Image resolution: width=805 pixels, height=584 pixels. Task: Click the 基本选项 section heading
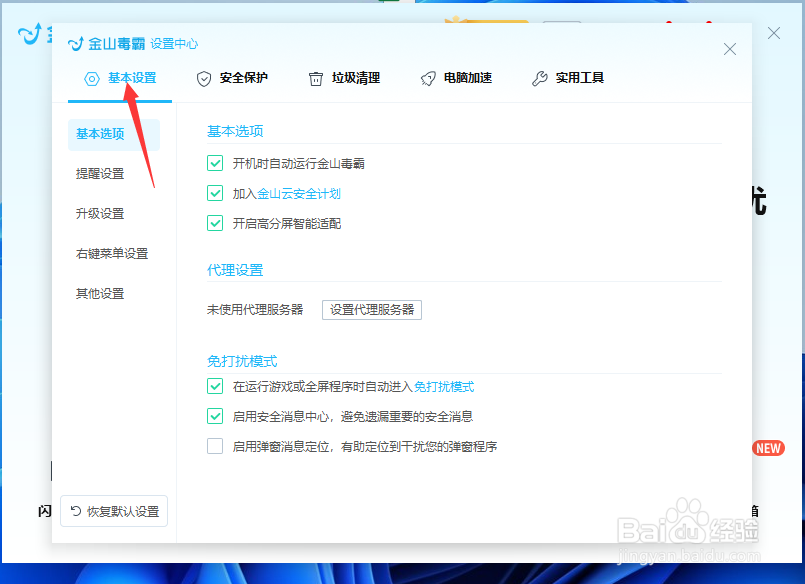235,131
